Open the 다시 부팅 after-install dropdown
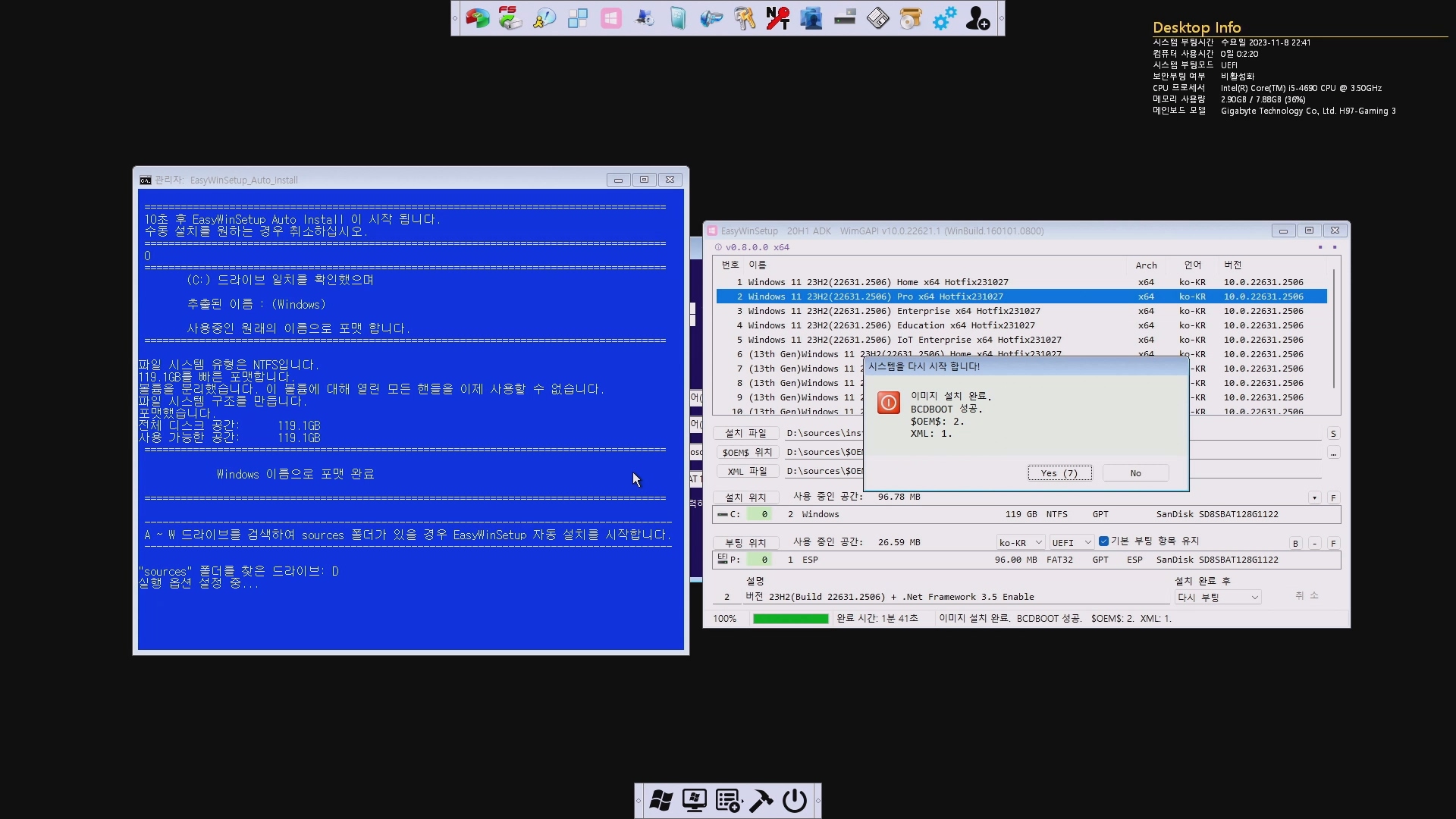The width and height of the screenshot is (1456, 819). pos(1218,598)
